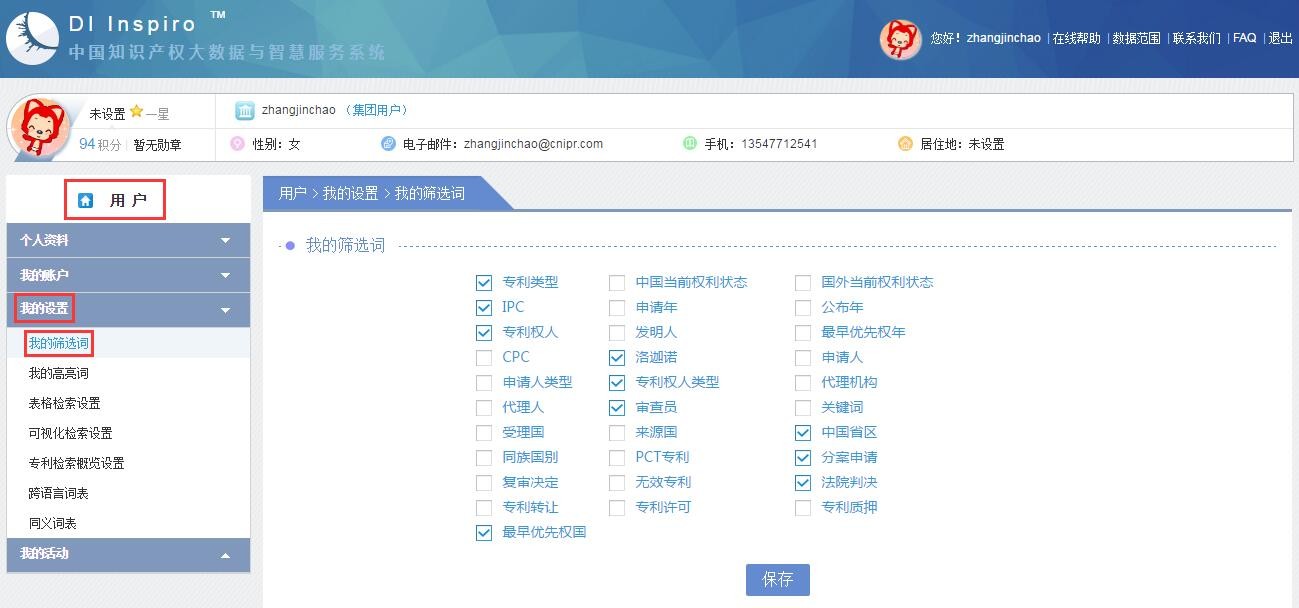The image size is (1299, 608).
Task: Tick the 申请年 checkbox
Action: (617, 308)
